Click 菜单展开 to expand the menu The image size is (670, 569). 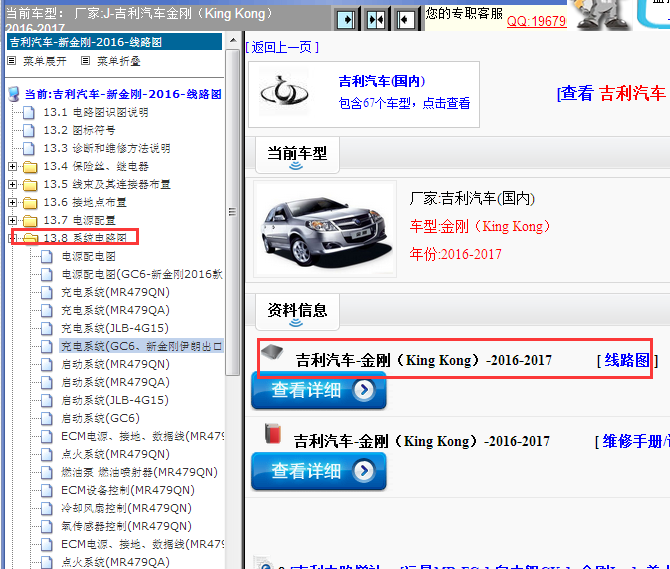pyautogui.click(x=44, y=62)
